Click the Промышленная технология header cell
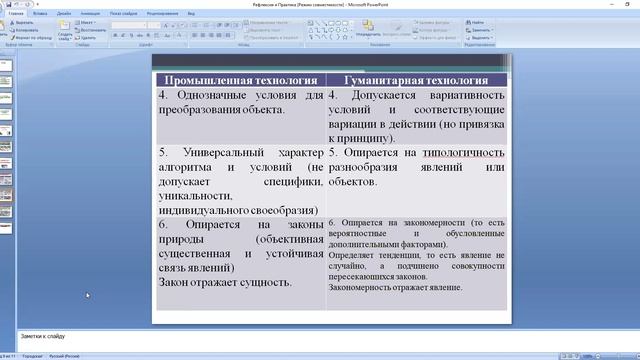This screenshot has height=360, width=640. pos(241,80)
